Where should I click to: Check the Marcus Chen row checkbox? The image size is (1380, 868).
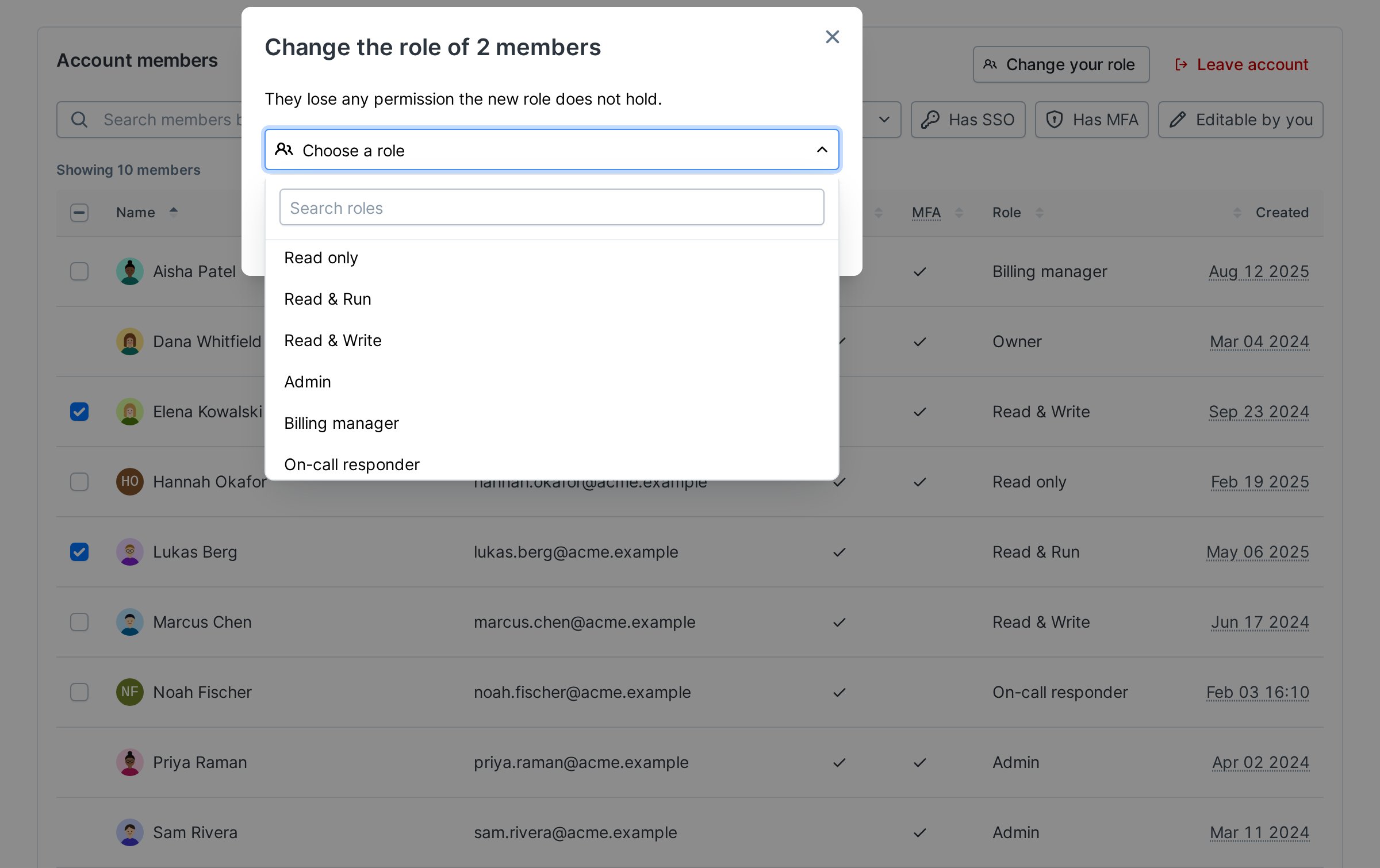coord(79,622)
